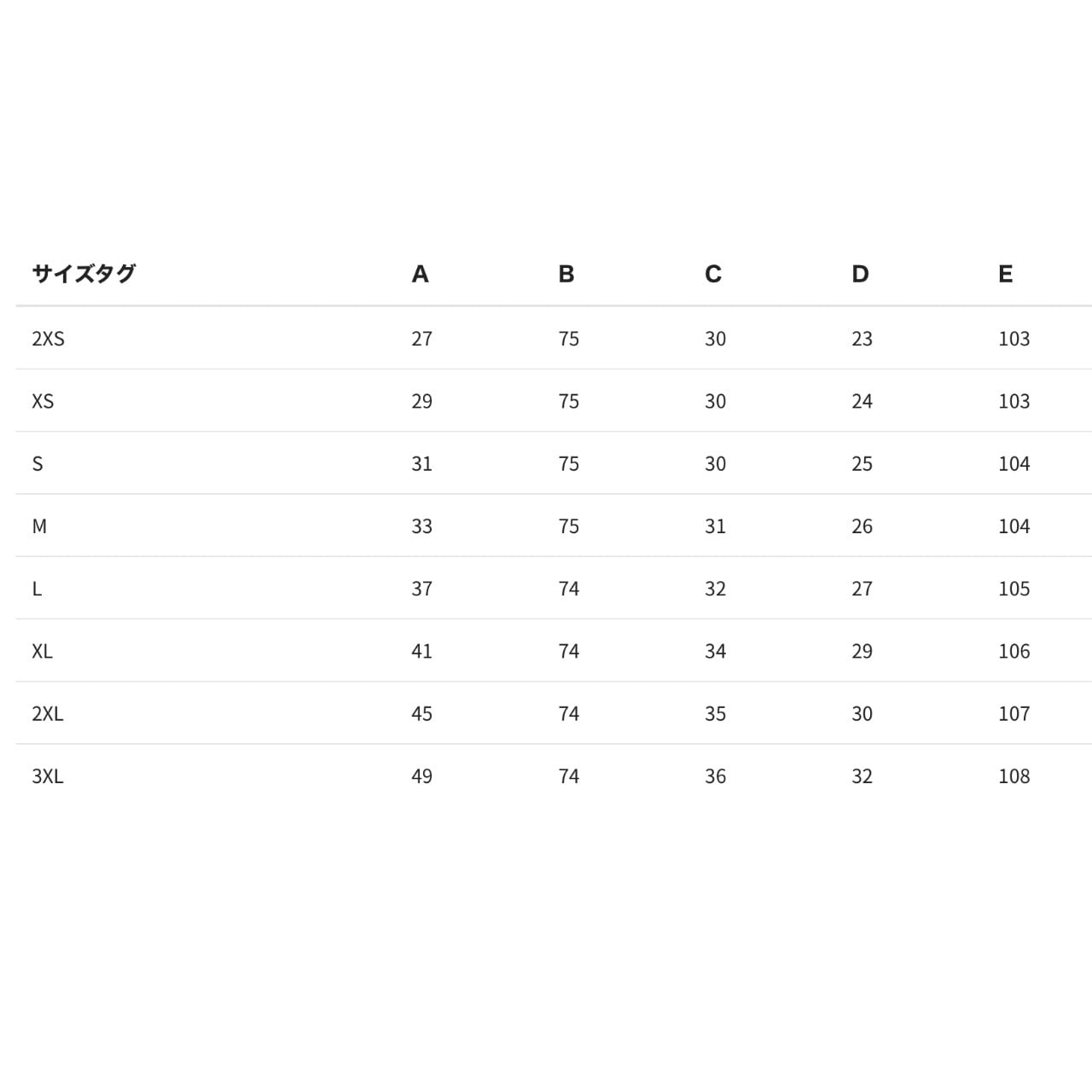Viewport: 1092px width, 1092px height.
Task: Click column header D
Action: tap(860, 274)
